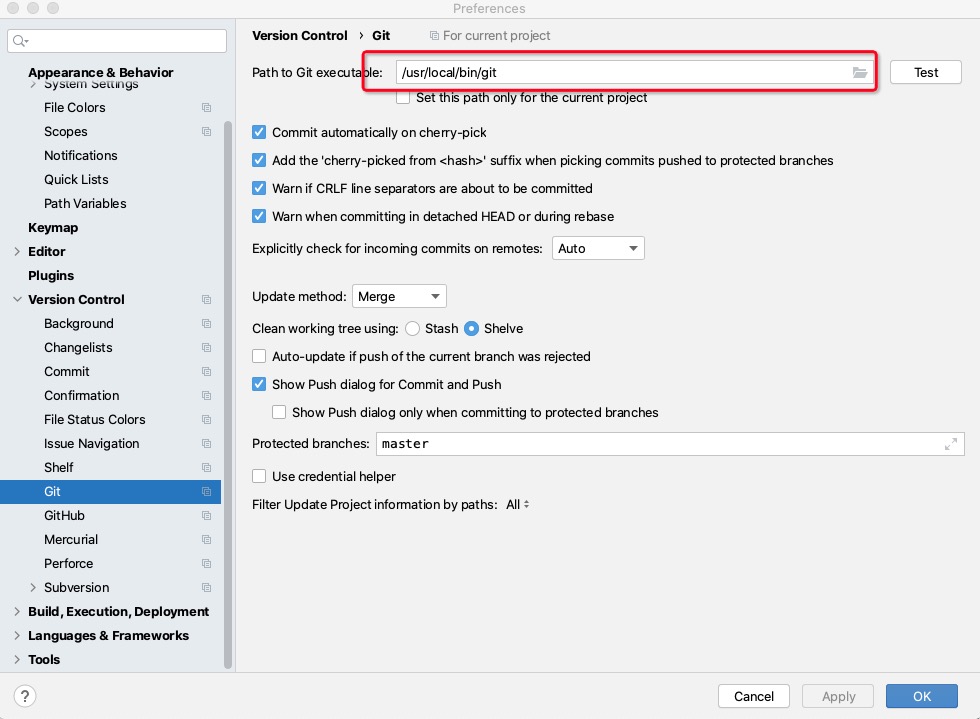Select the Stash radio button
This screenshot has height=719, width=980.
(412, 328)
